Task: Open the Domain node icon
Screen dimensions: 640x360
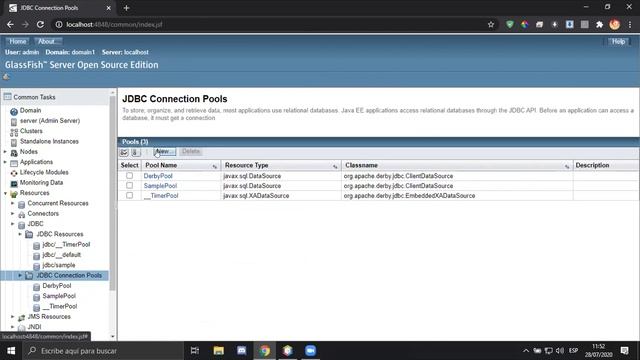Action: pyautogui.click(x=14, y=111)
